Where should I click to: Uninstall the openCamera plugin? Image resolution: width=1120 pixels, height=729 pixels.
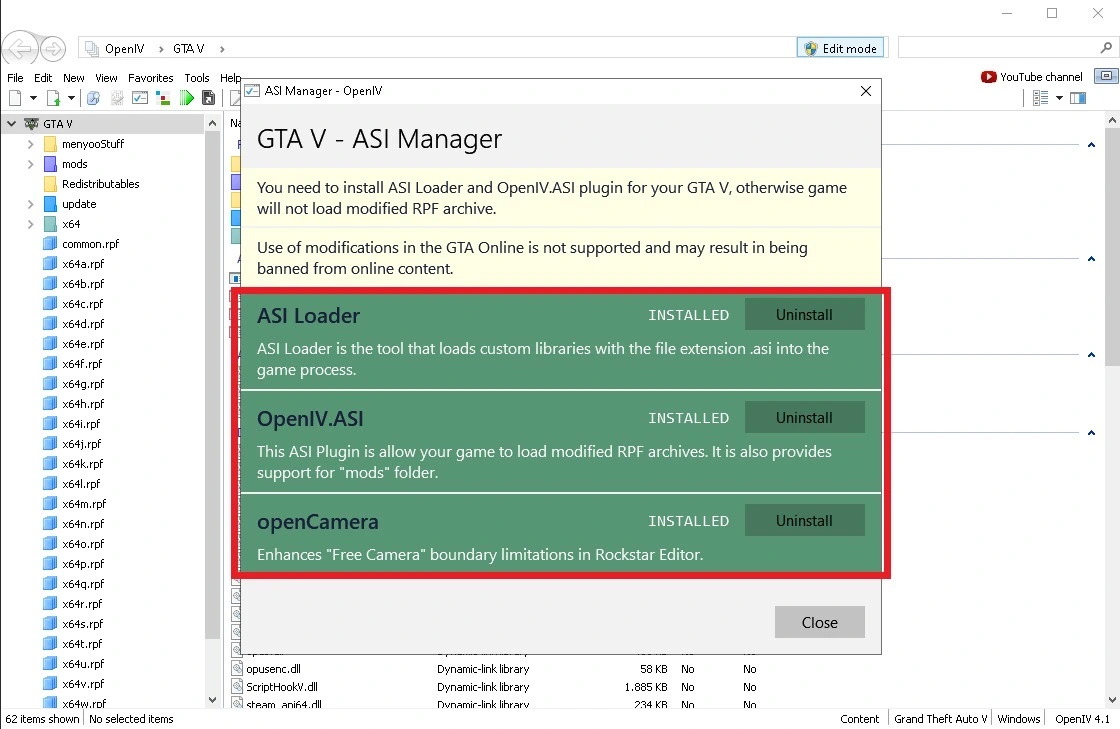click(804, 520)
